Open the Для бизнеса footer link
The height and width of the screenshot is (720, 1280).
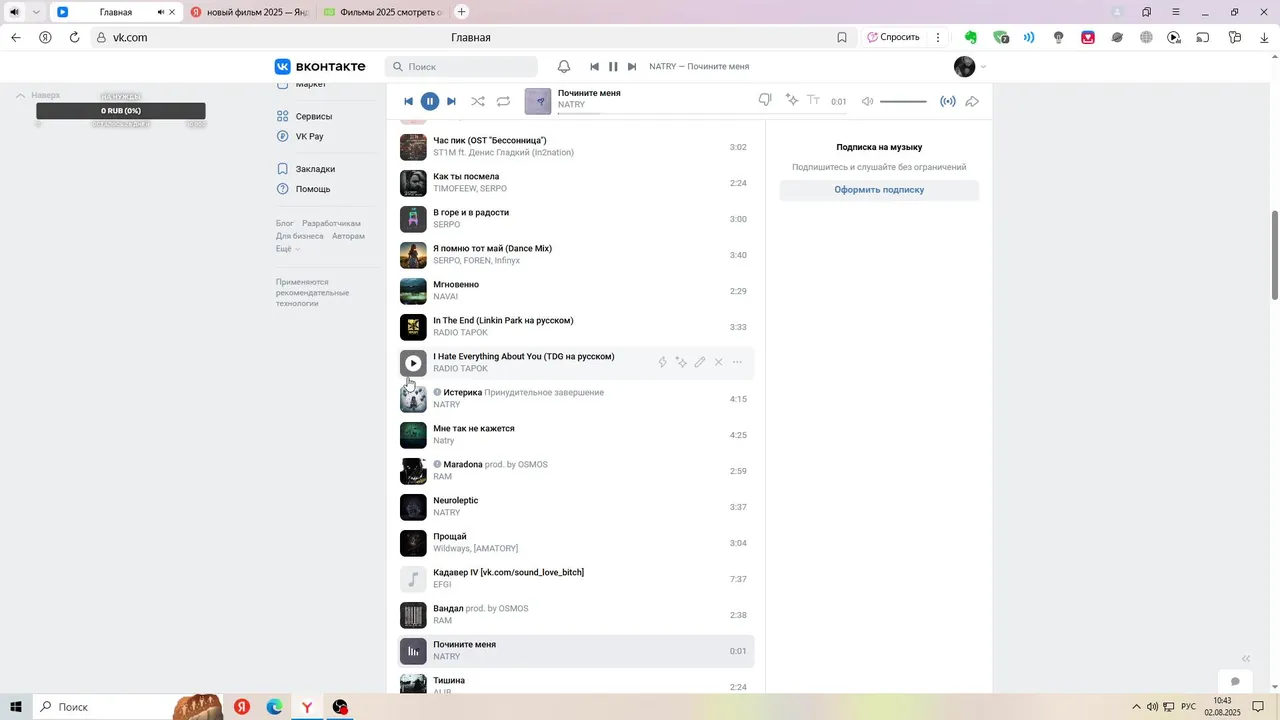(x=300, y=236)
